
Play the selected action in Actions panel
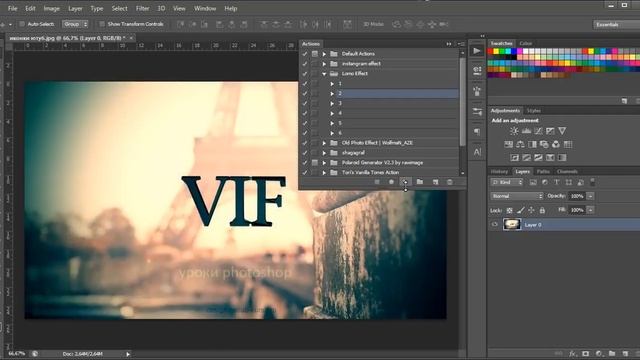(405, 182)
